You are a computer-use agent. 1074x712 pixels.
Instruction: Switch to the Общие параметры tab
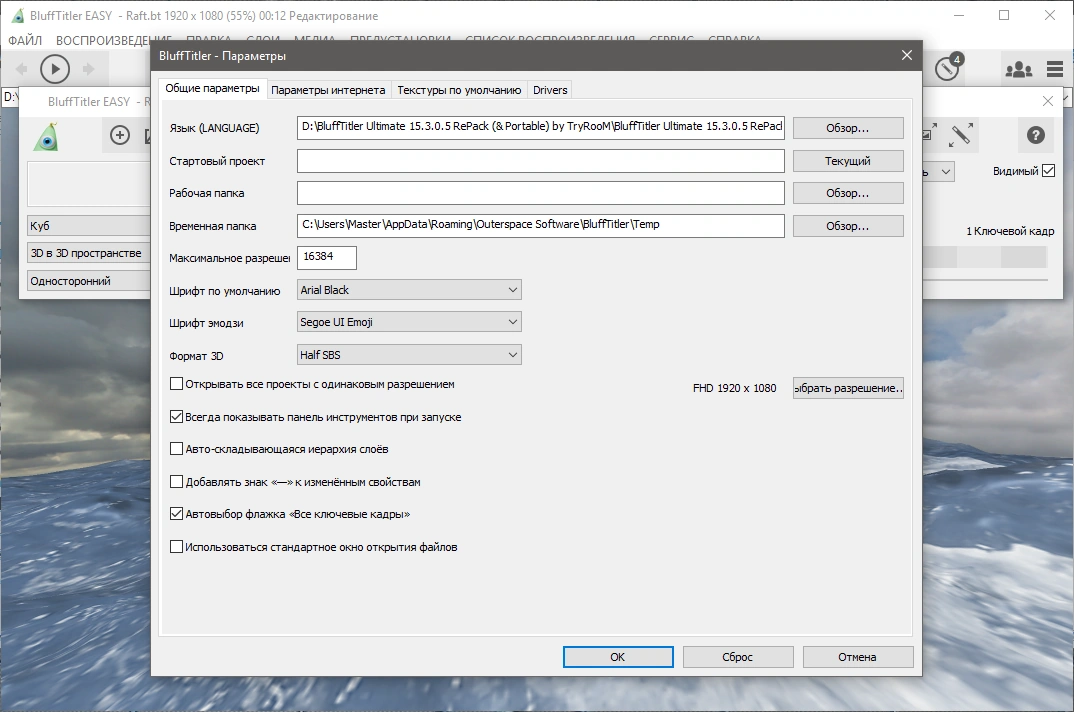click(212, 88)
